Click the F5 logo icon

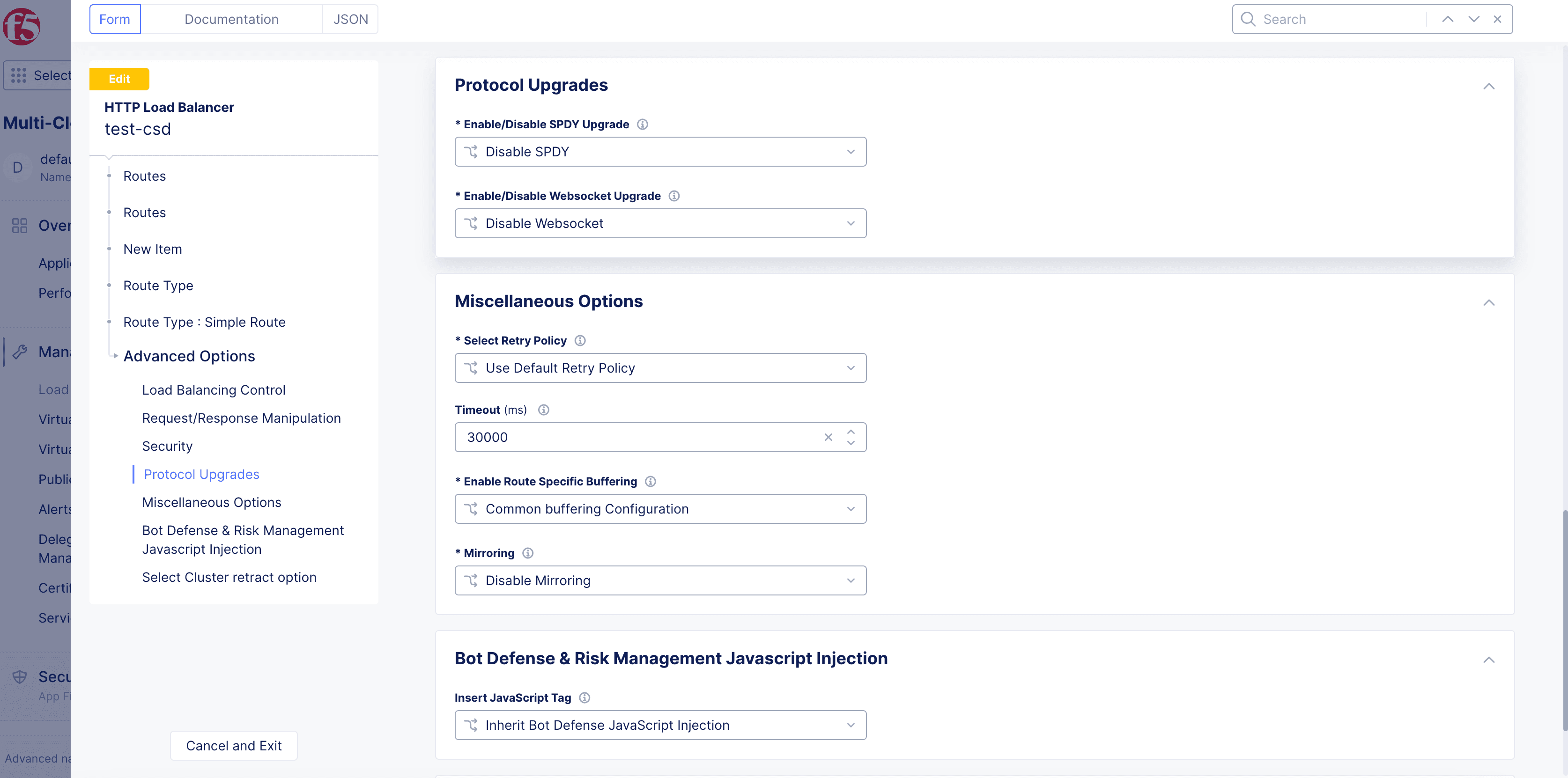point(21,26)
